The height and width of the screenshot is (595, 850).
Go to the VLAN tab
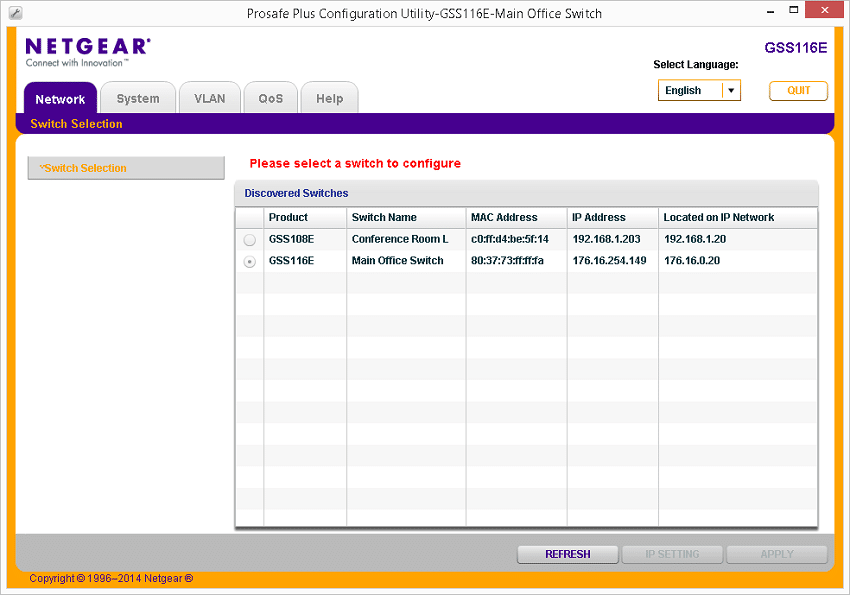(x=210, y=98)
